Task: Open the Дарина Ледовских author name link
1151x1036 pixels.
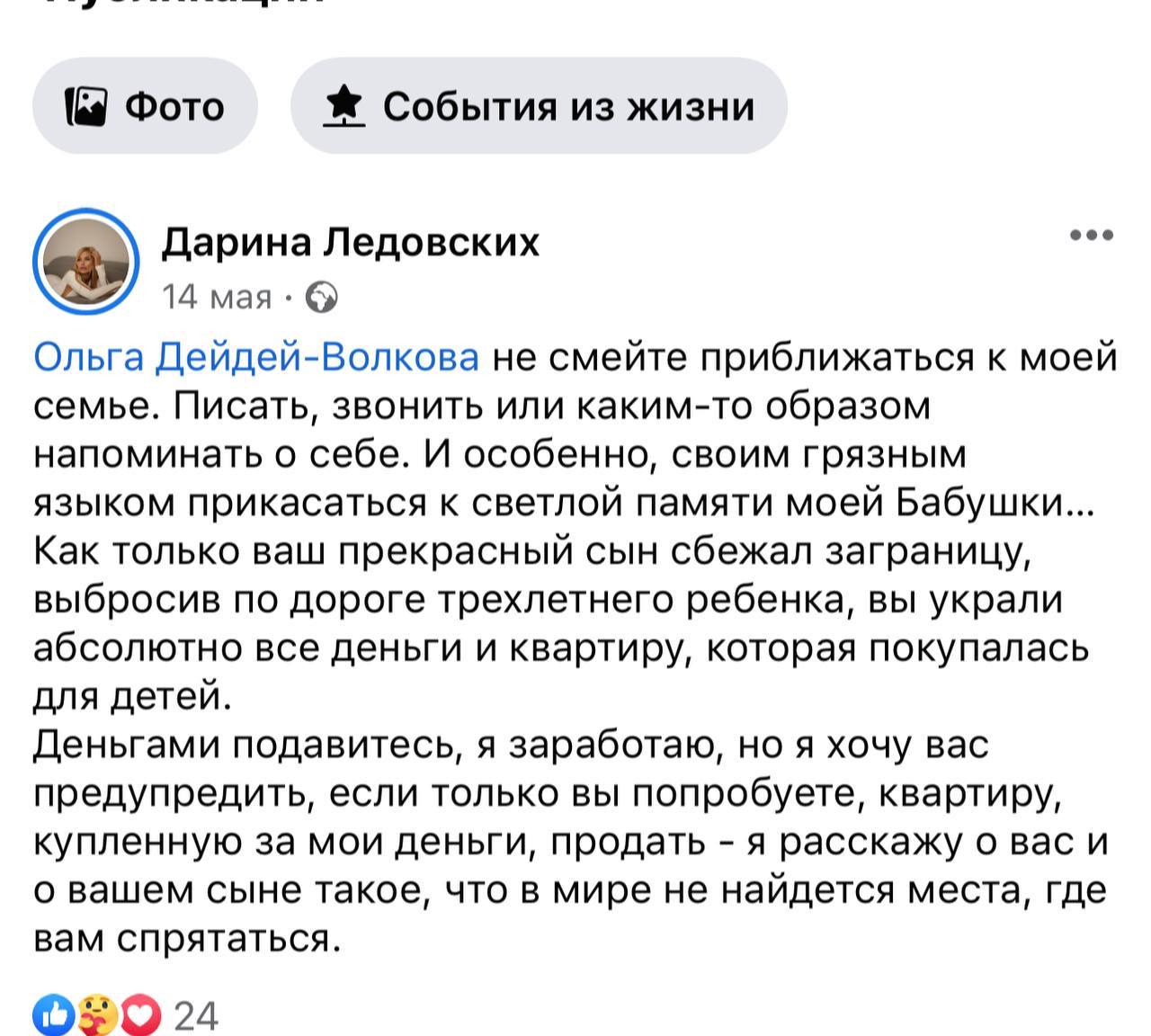Action: tap(351, 242)
